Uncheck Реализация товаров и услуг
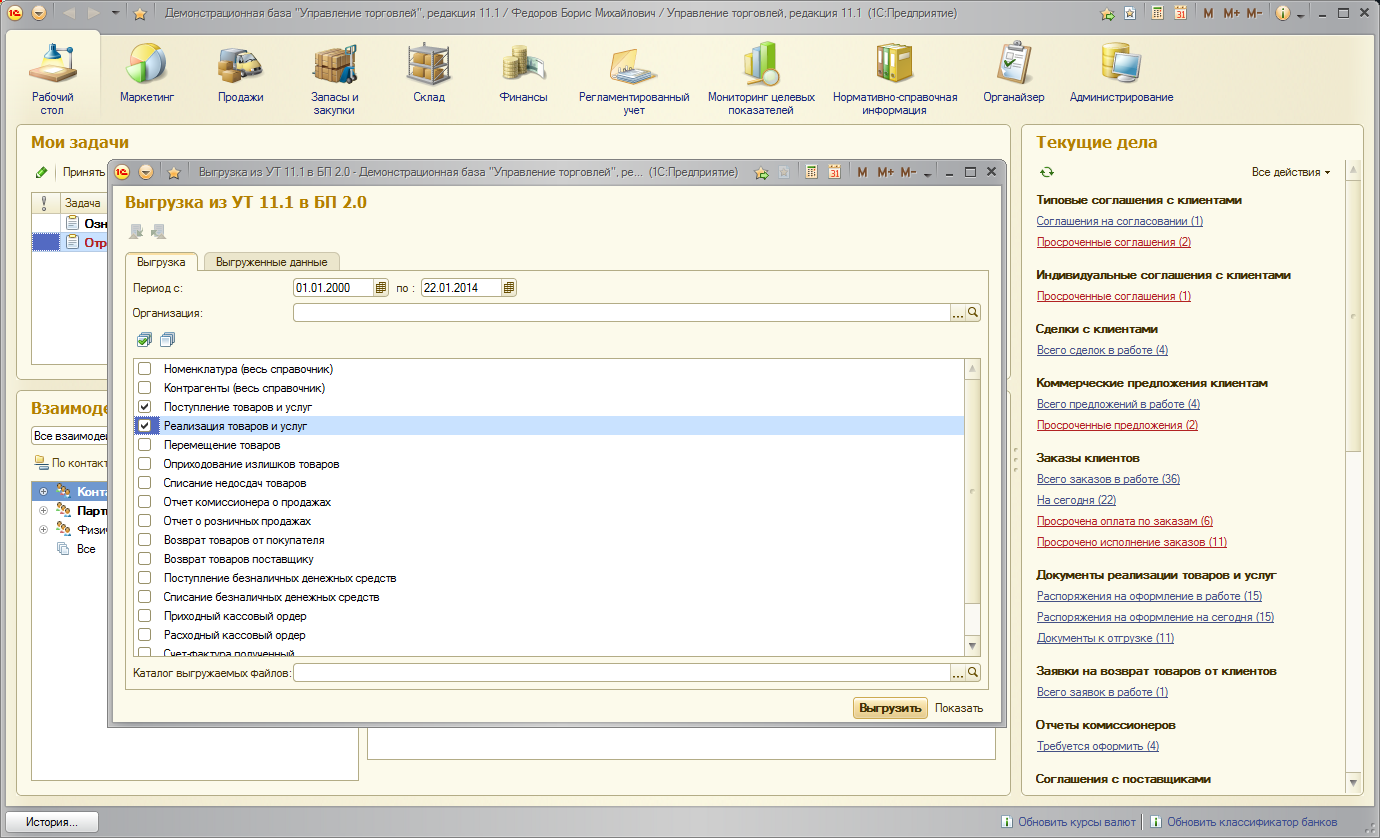Image resolution: width=1380 pixels, height=838 pixels. pyautogui.click(x=144, y=426)
